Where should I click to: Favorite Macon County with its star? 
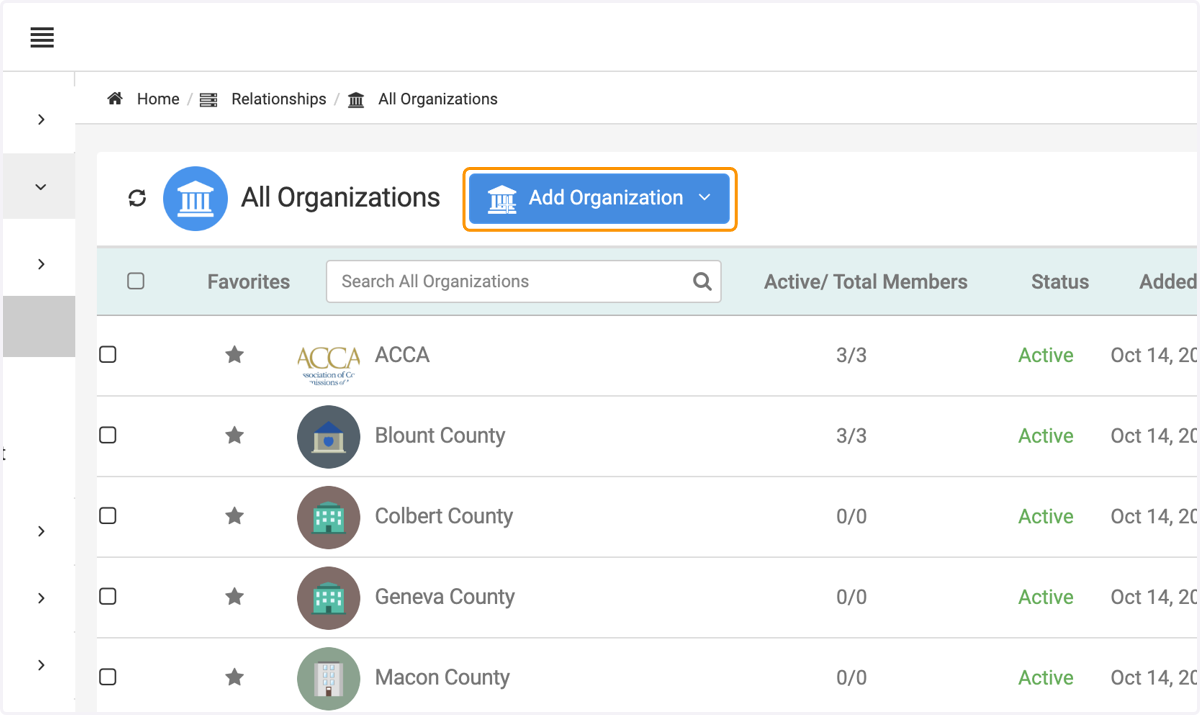[234, 677]
